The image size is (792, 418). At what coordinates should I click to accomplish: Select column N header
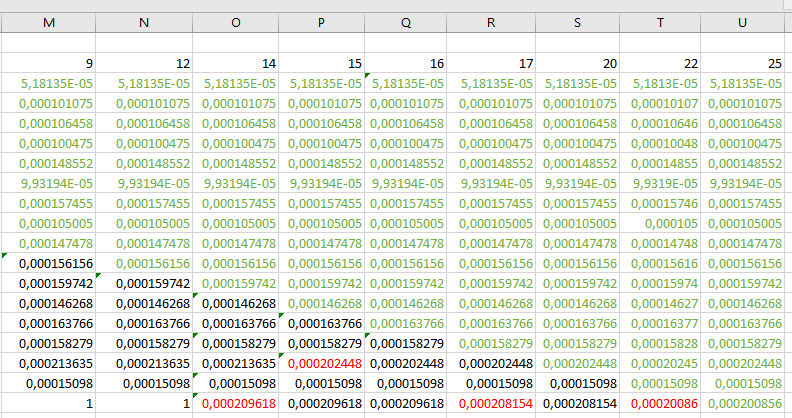click(x=144, y=23)
